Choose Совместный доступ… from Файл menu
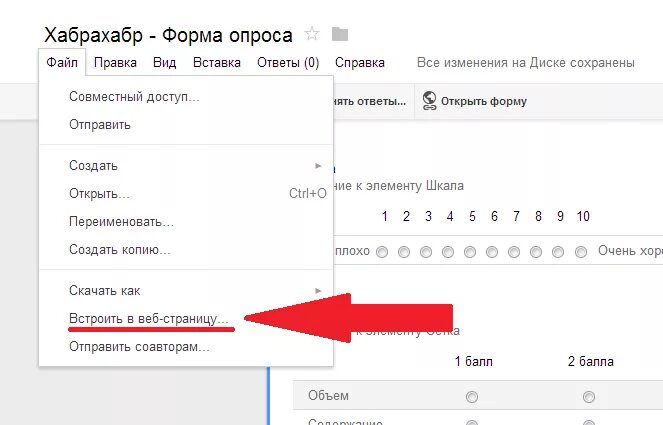 pos(186,97)
